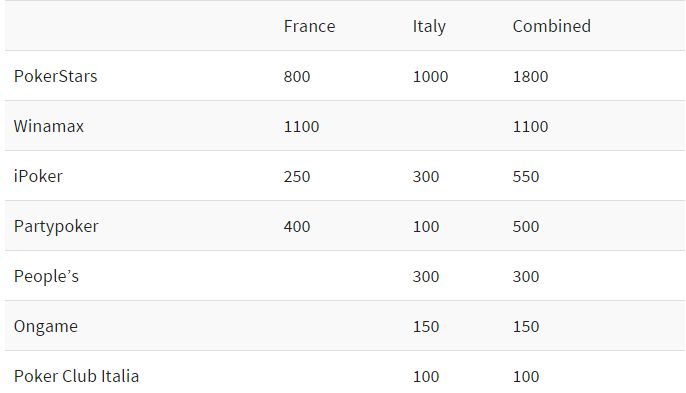686x393 pixels.
Task: Select the People's row label
Action: click(46, 277)
